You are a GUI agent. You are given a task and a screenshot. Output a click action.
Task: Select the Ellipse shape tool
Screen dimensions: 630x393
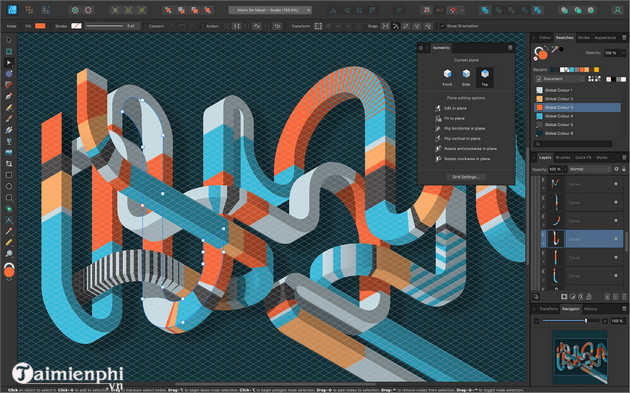[9, 186]
